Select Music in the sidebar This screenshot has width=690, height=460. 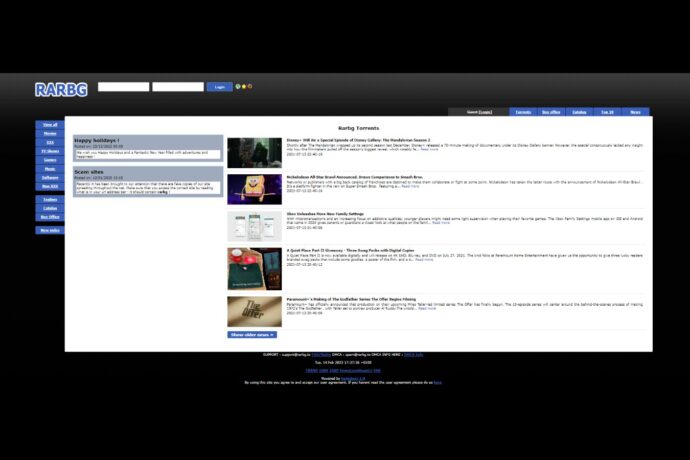[x=50, y=169]
